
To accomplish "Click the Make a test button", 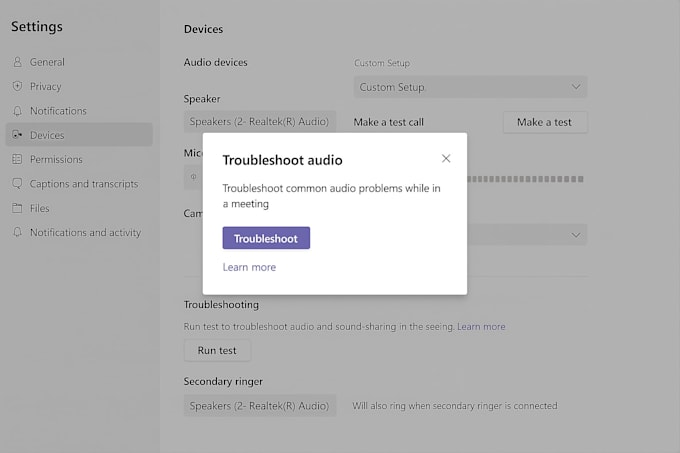I will tap(545, 122).
